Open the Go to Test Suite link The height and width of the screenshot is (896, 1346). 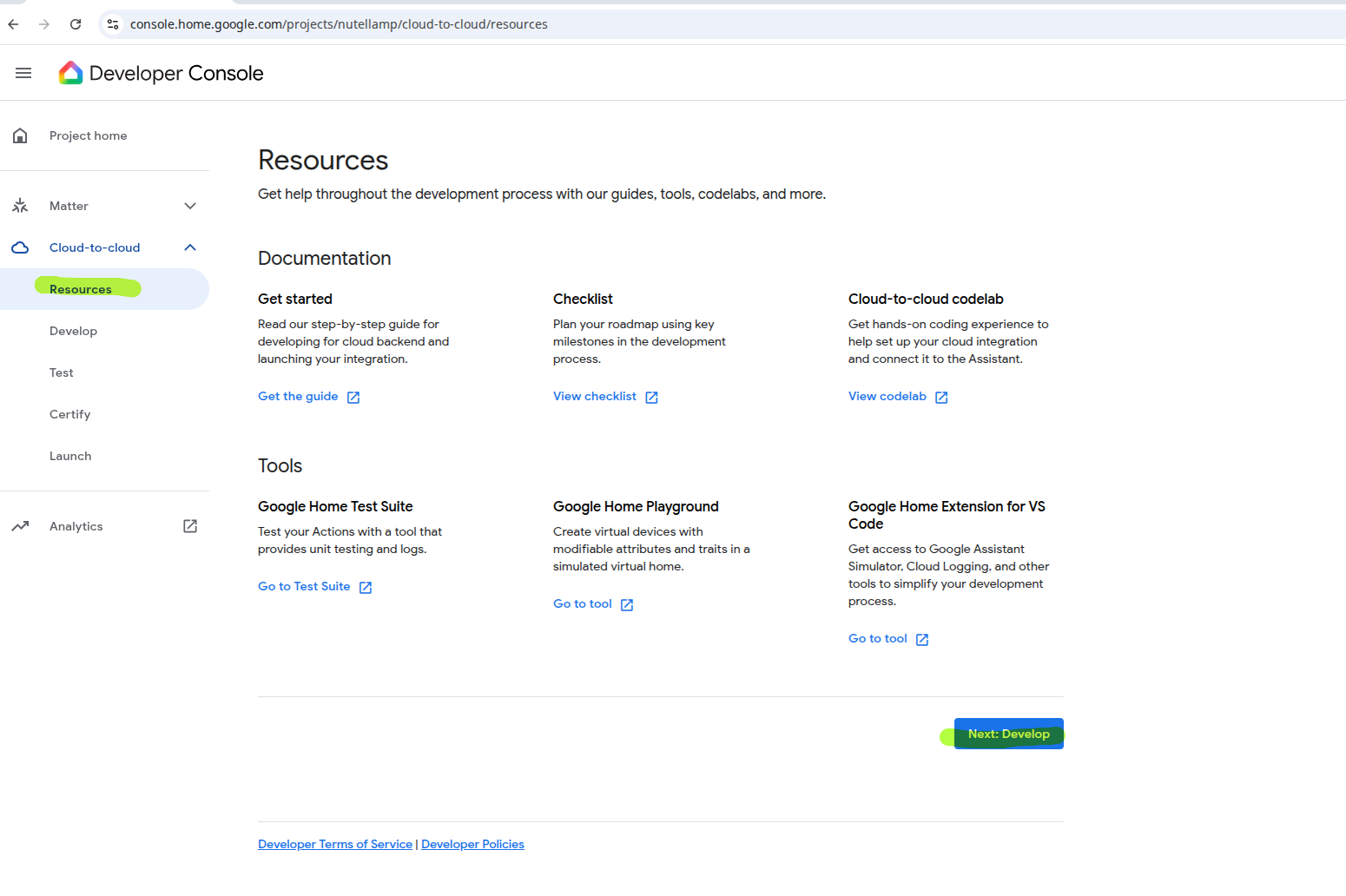(305, 587)
